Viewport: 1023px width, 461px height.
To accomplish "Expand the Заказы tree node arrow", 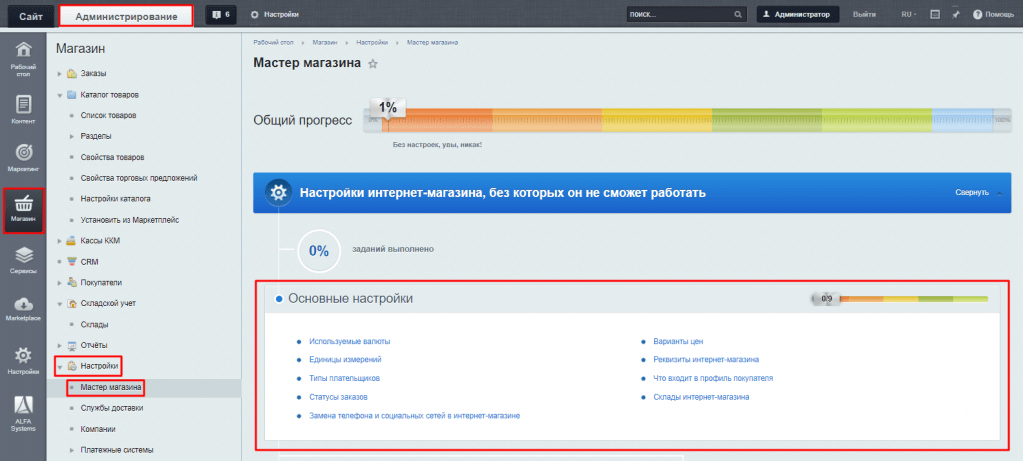I will 59,74.
